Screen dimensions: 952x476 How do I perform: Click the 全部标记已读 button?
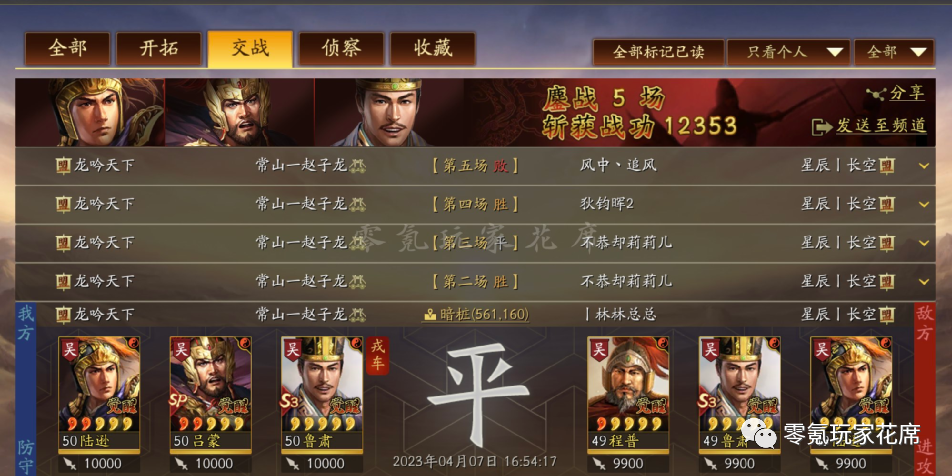point(658,52)
